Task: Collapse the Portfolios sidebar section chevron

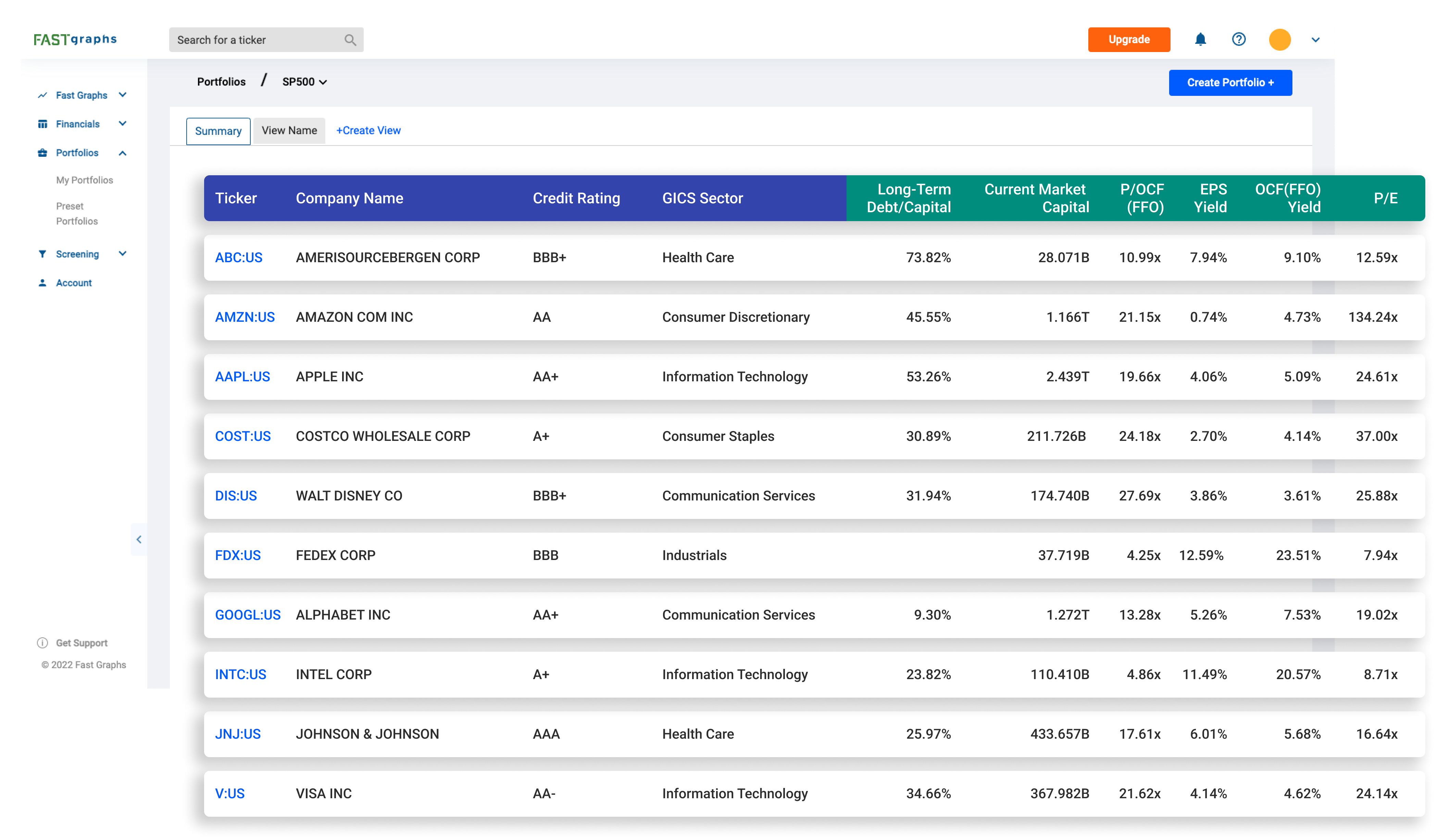Action: pyautogui.click(x=123, y=153)
